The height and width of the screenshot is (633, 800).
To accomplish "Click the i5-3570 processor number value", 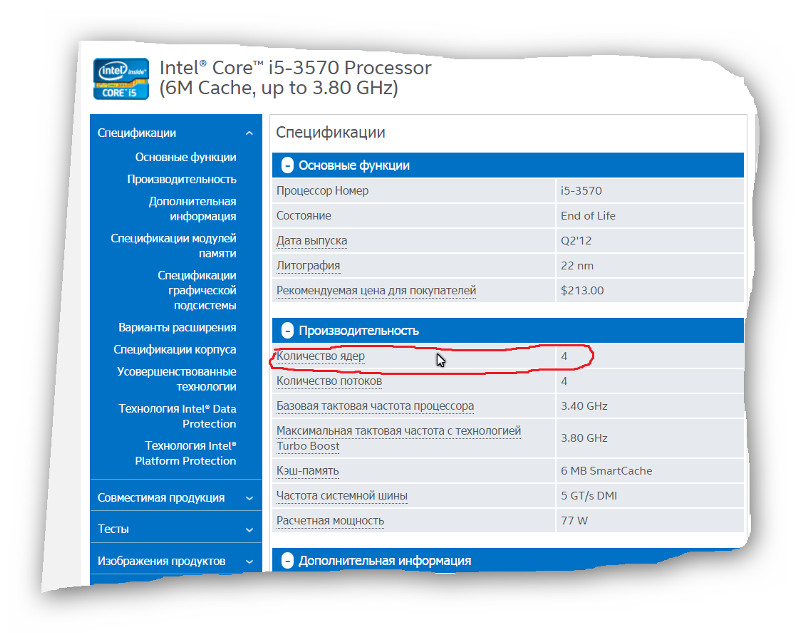I will coord(581,191).
